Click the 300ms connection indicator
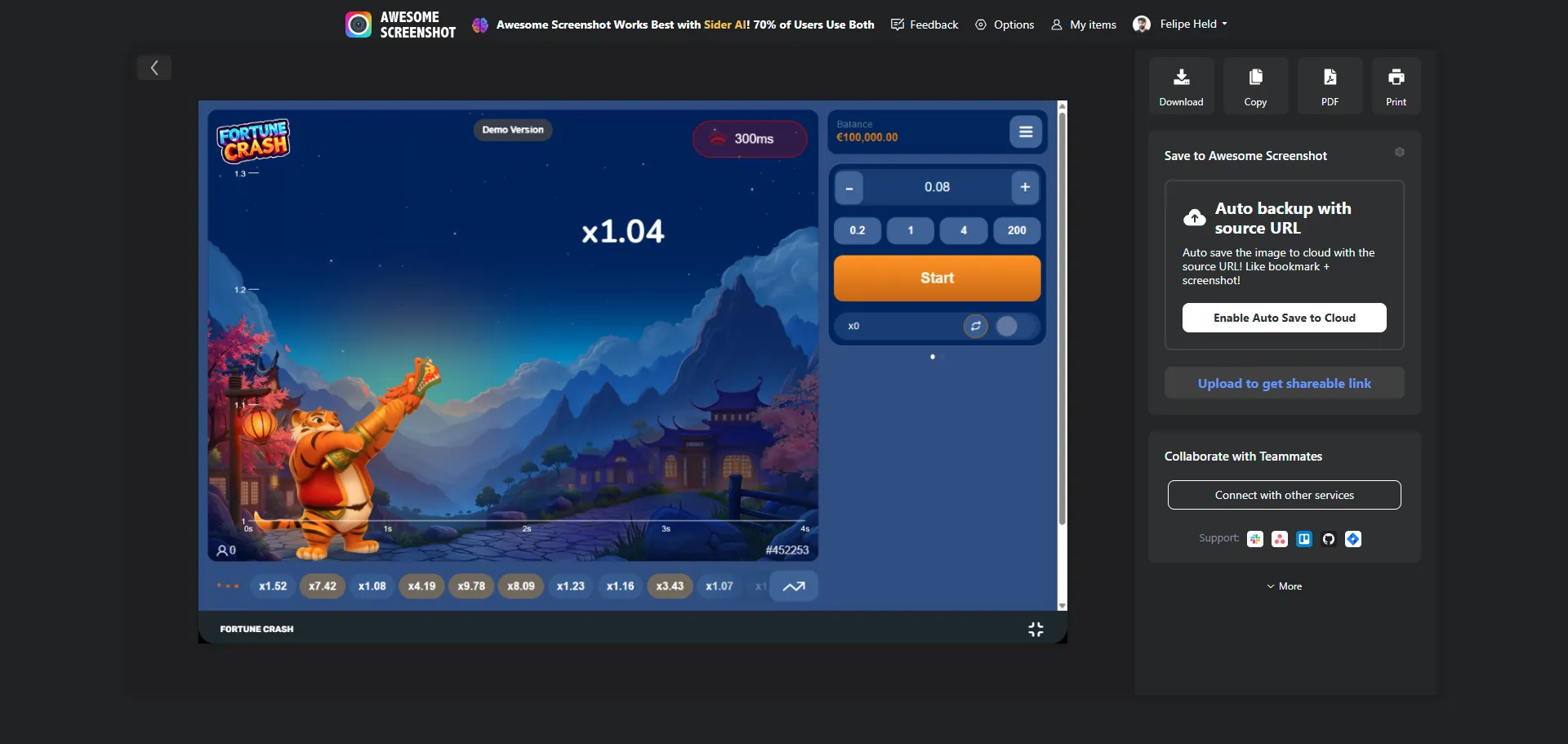The width and height of the screenshot is (1568, 744). 750,139
